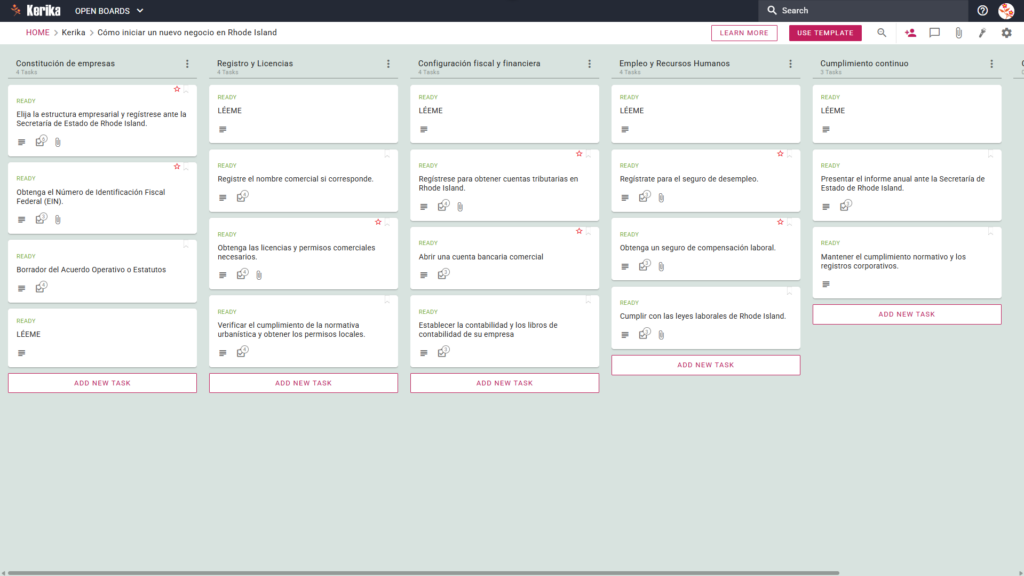Click the Kerika logo
Screen dimensions: 1024x576
[x=36, y=10]
